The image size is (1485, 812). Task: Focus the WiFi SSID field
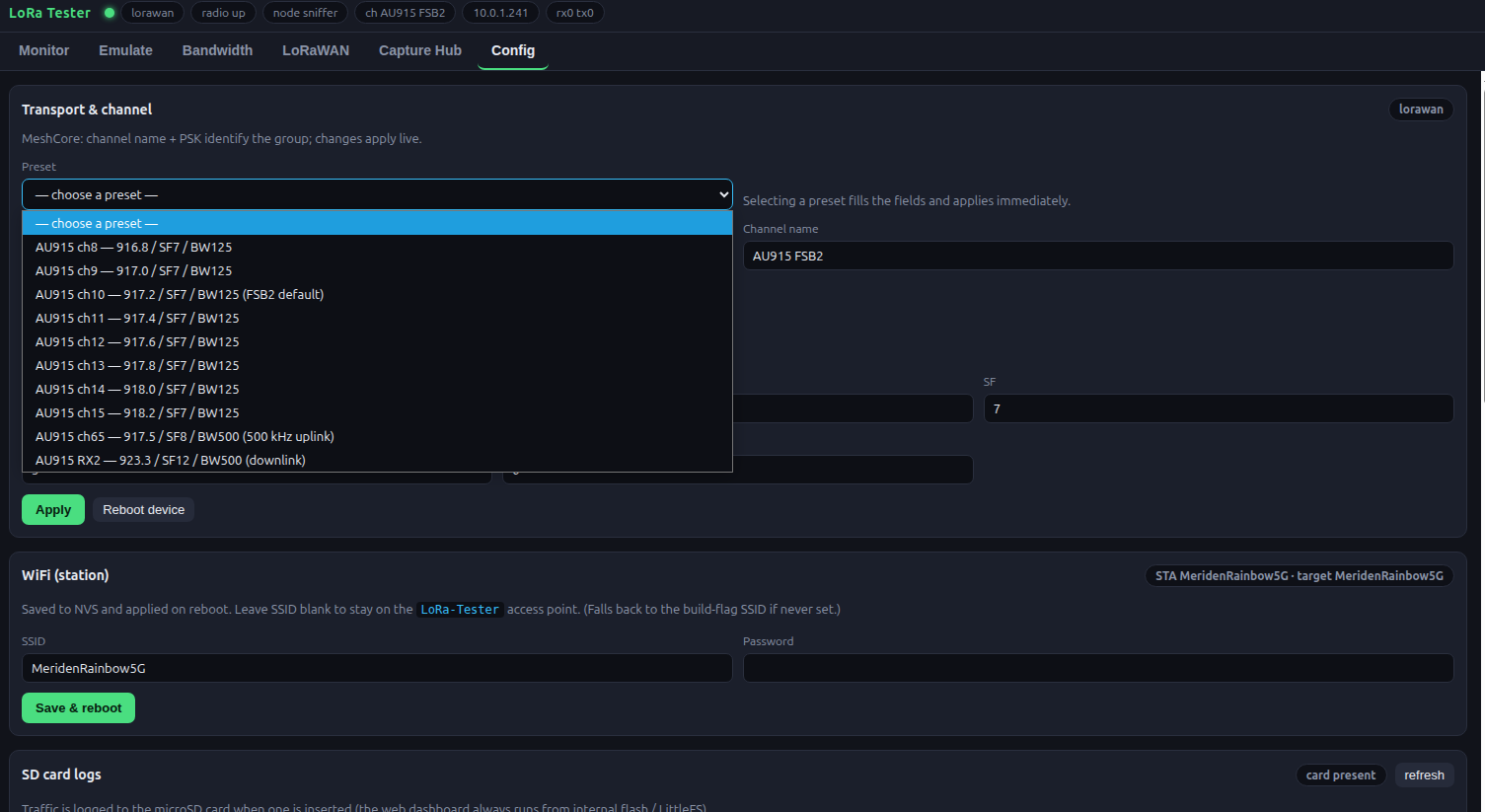coord(377,668)
